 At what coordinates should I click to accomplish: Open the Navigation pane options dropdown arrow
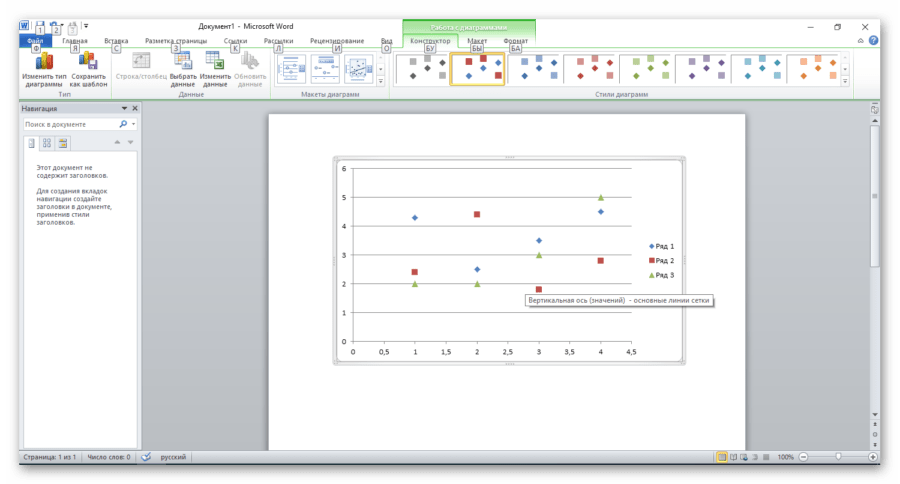click(124, 108)
